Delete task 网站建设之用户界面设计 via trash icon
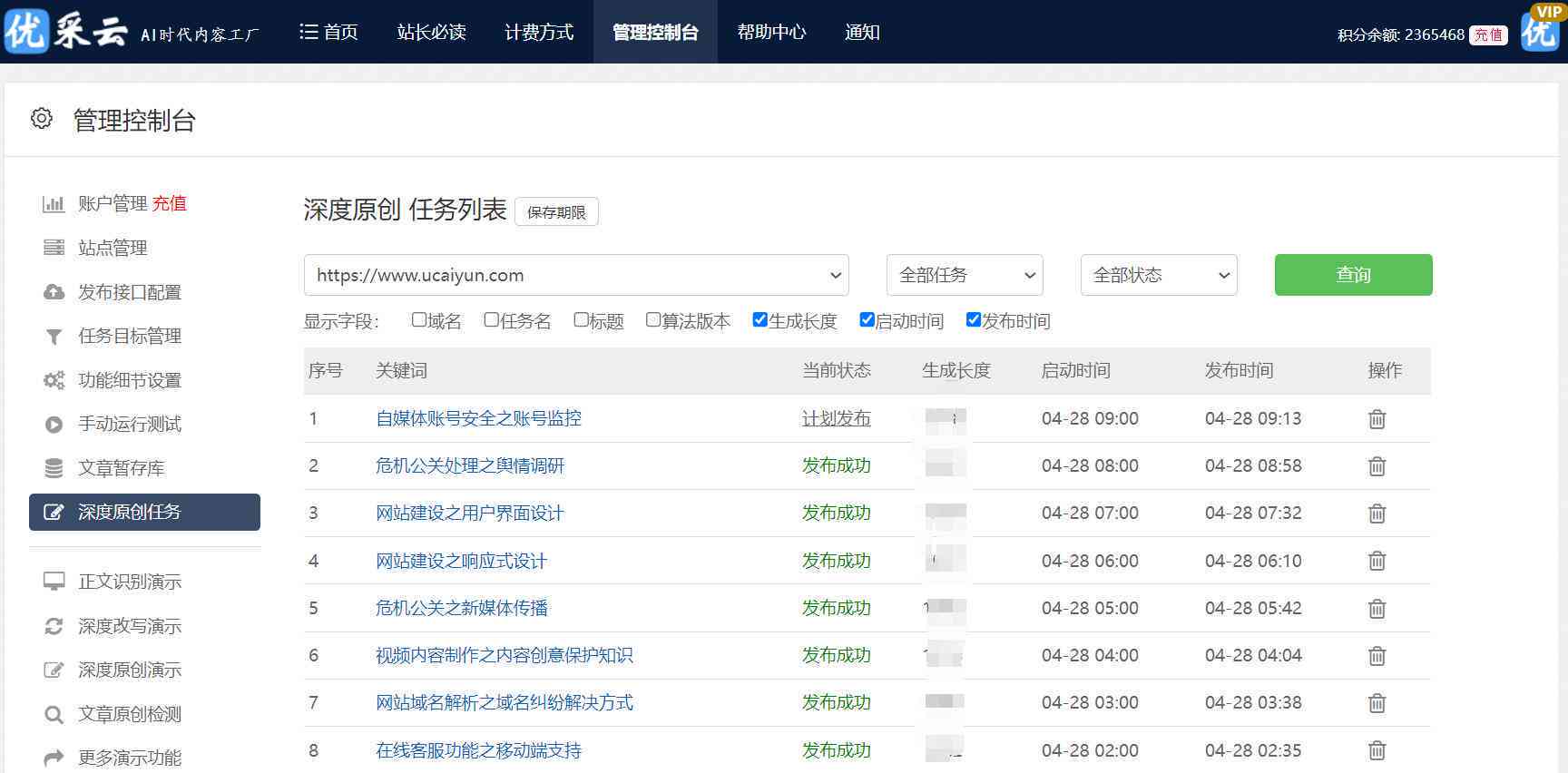 coord(1377,514)
